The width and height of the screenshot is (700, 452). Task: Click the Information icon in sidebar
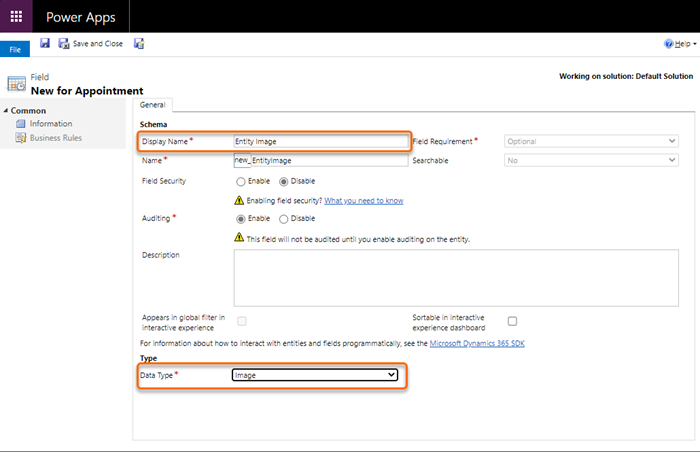coord(21,124)
